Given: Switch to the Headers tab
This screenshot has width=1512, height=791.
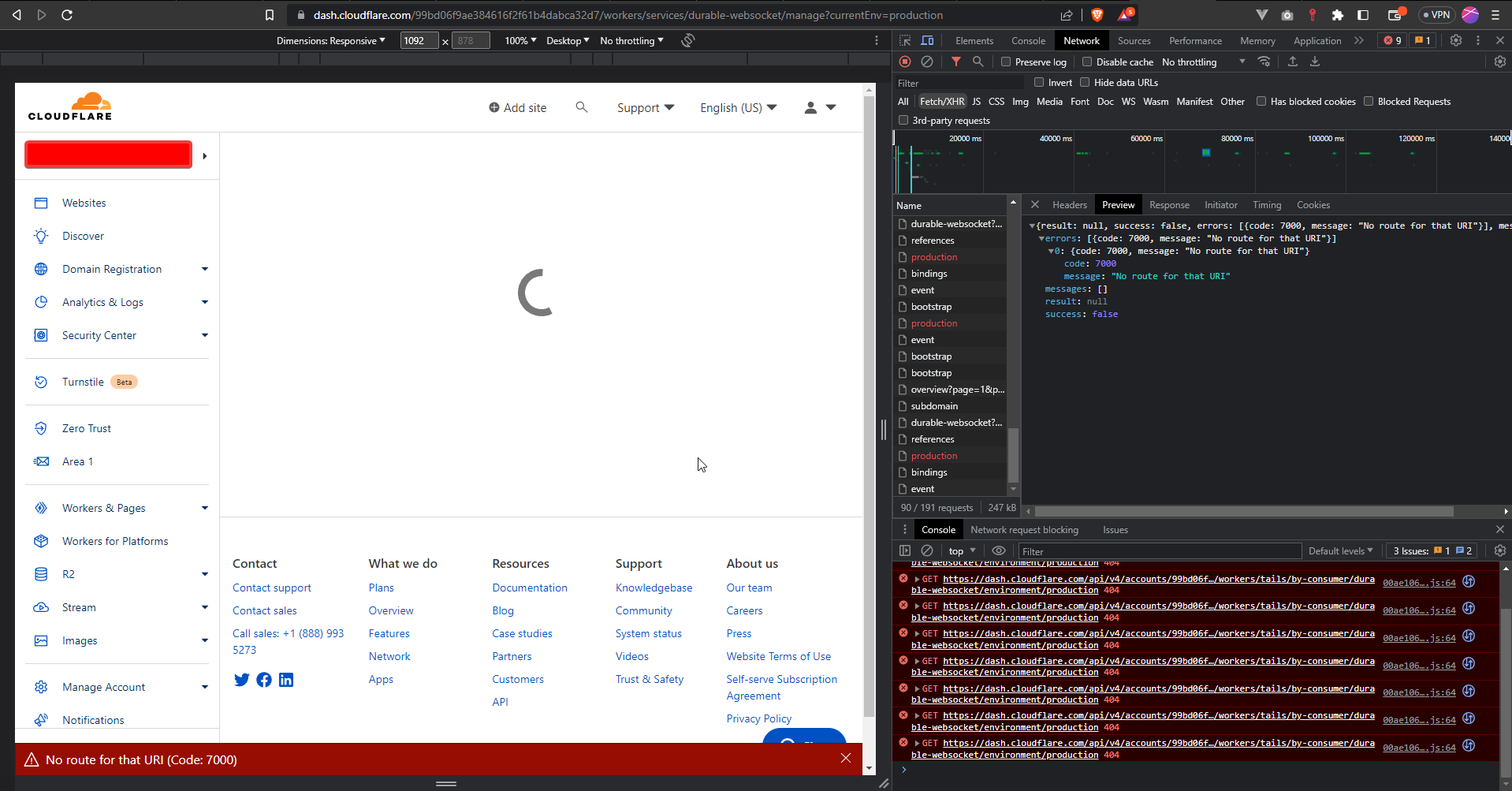Looking at the screenshot, I should (x=1069, y=205).
